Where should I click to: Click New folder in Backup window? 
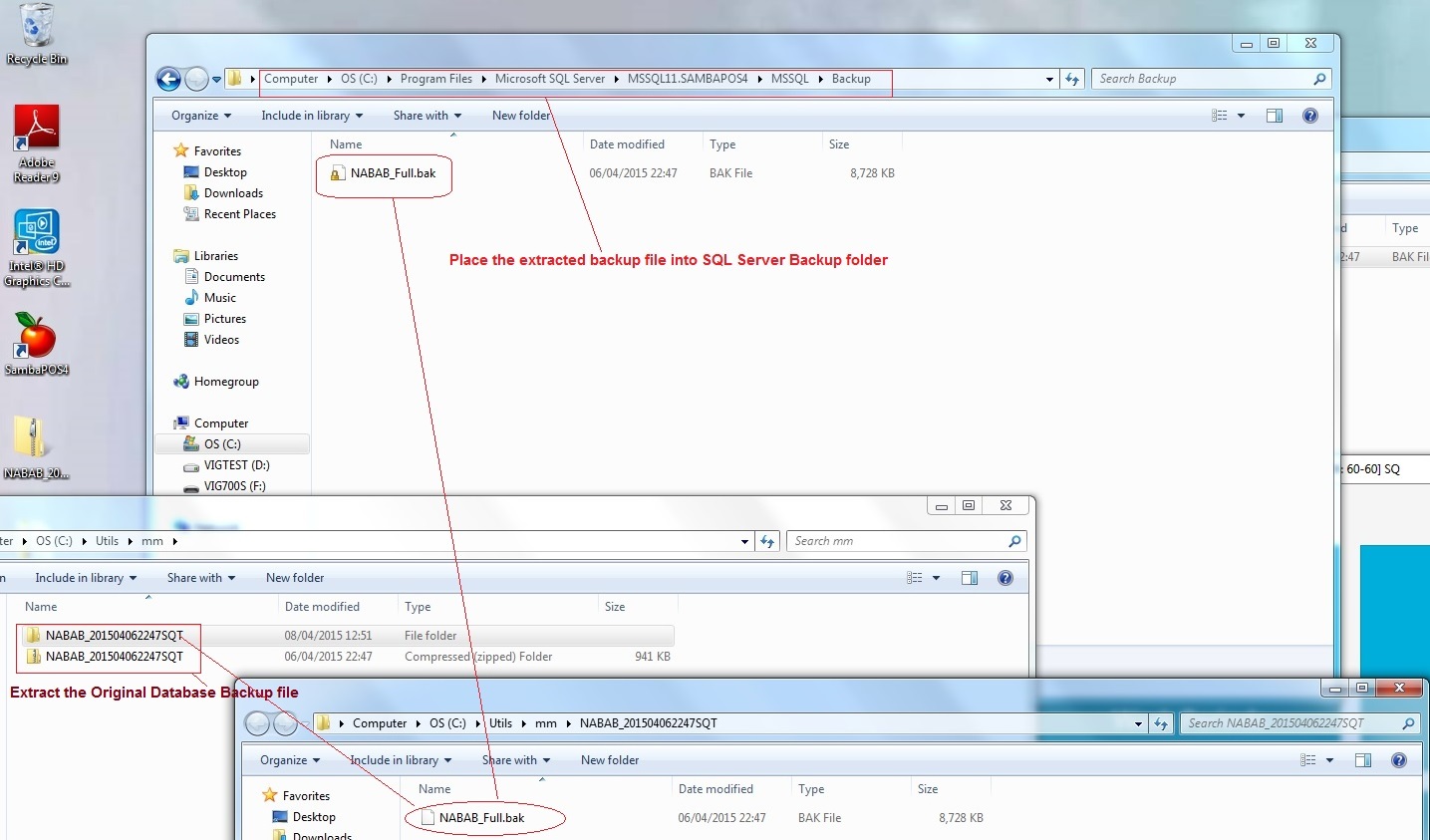pyautogui.click(x=521, y=116)
